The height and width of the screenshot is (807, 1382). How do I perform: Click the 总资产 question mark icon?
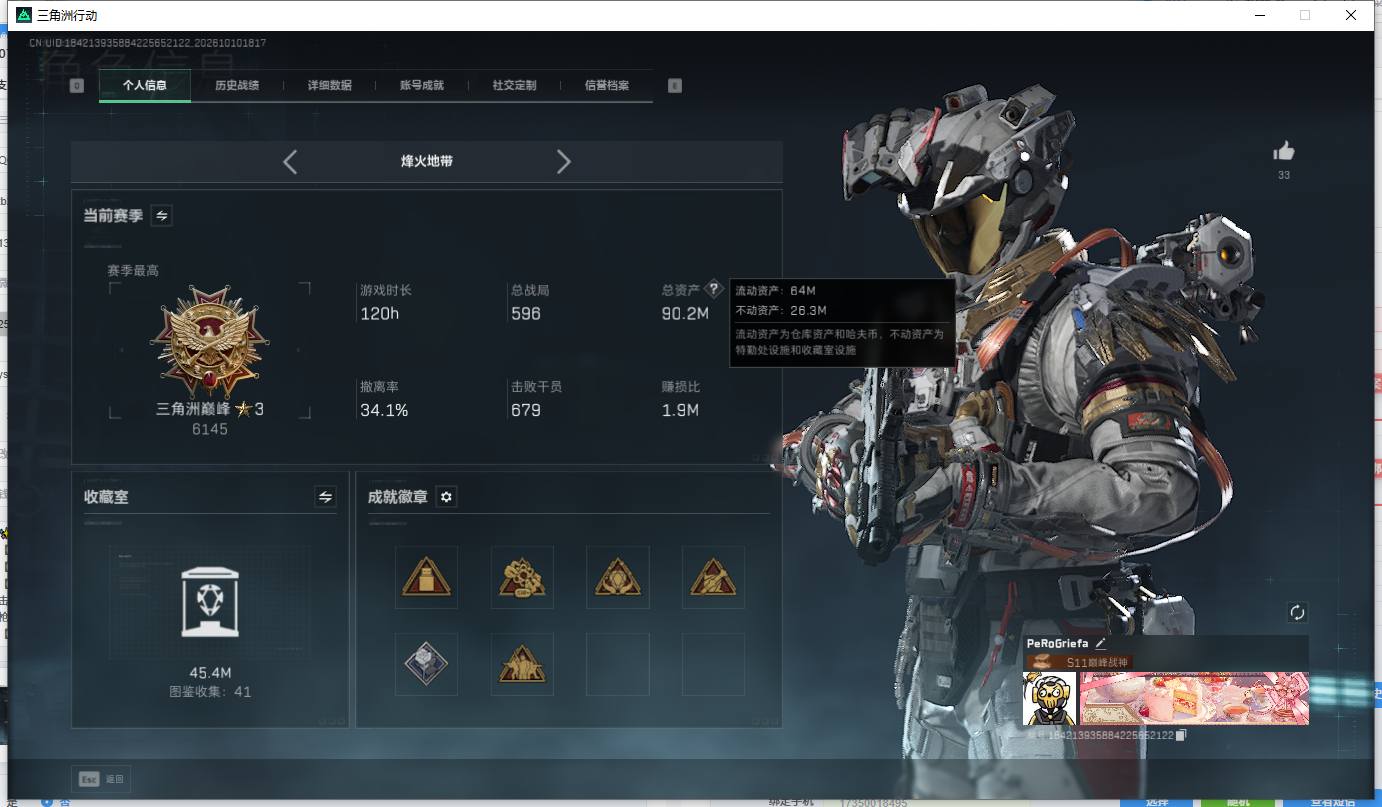point(713,289)
